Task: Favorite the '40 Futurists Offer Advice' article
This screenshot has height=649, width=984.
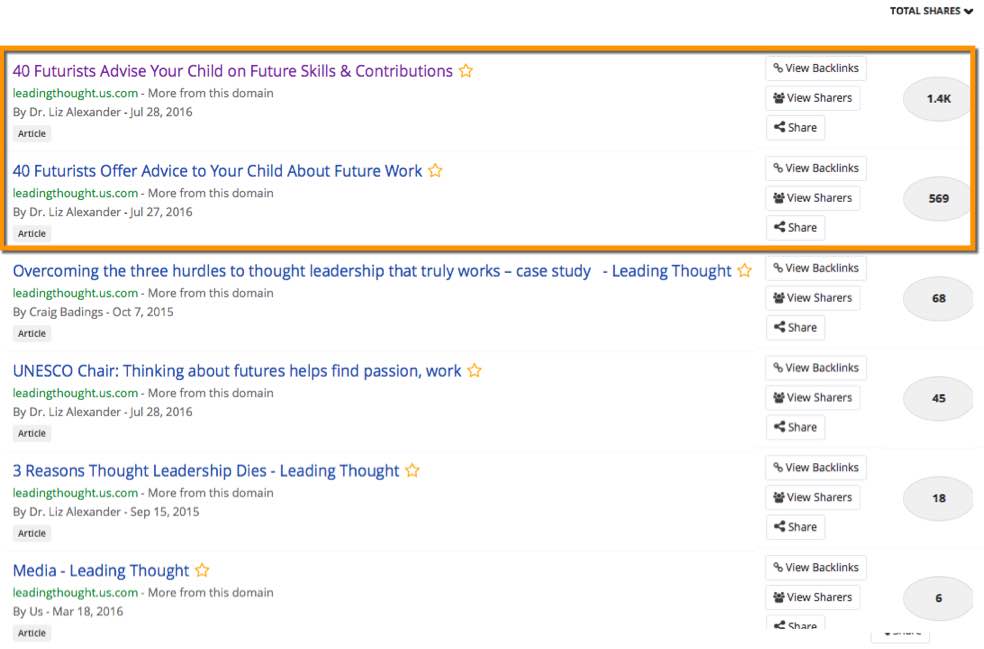Action: 435,171
